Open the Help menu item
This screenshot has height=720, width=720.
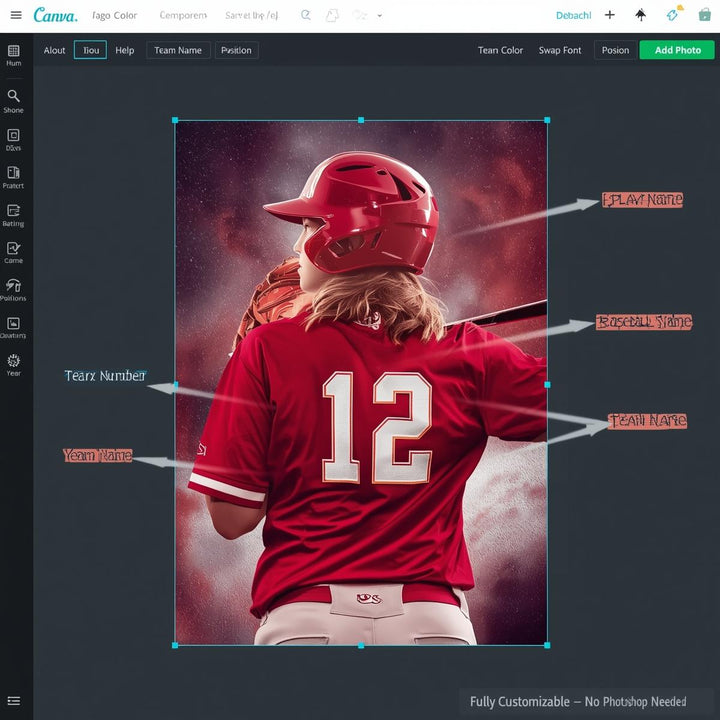point(124,50)
